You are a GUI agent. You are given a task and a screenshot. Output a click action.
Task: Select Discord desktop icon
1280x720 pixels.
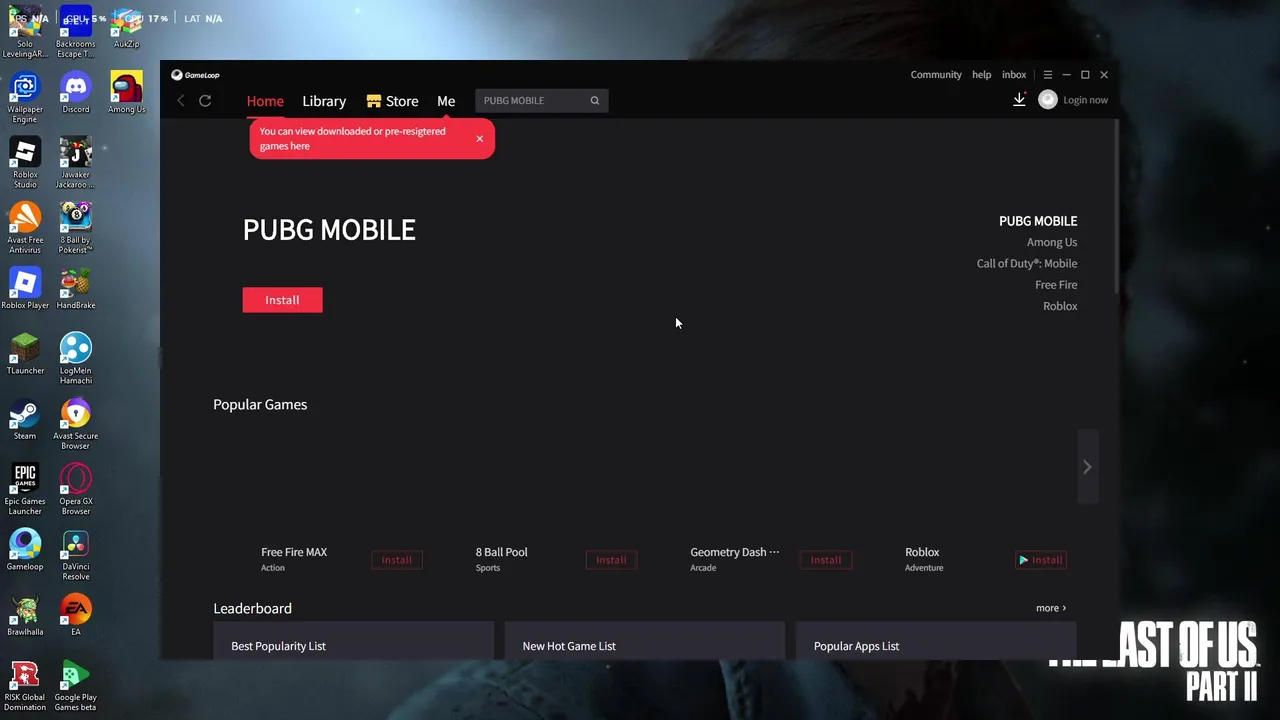coord(75,93)
